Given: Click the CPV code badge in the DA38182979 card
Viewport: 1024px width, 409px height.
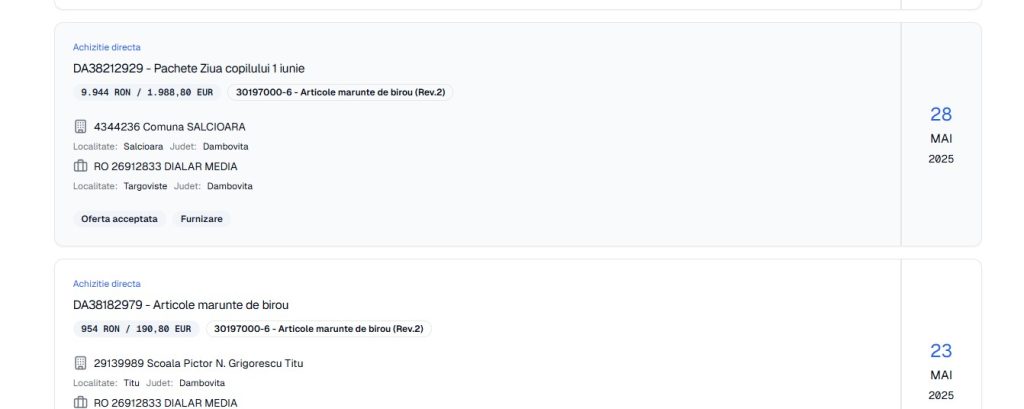Looking at the screenshot, I should [318, 328].
